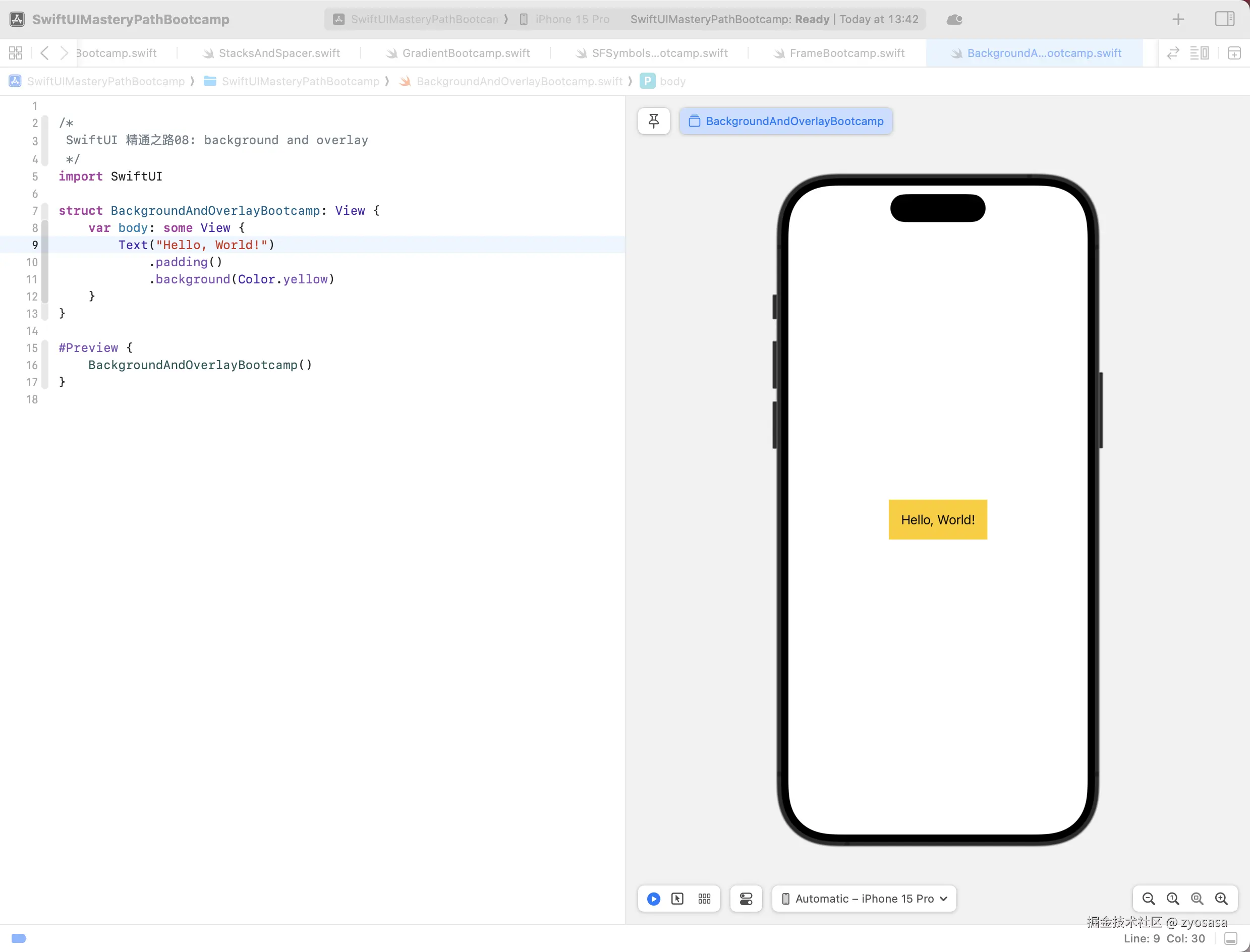Toggle the bottom debug area

[1231, 938]
